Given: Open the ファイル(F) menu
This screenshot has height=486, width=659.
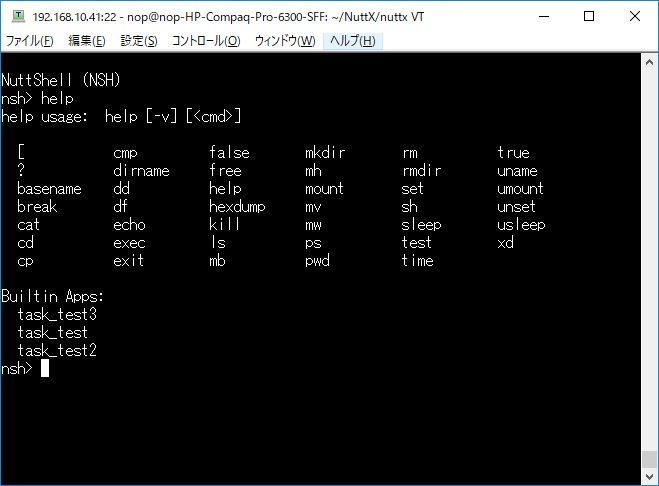Looking at the screenshot, I should click(29, 41).
